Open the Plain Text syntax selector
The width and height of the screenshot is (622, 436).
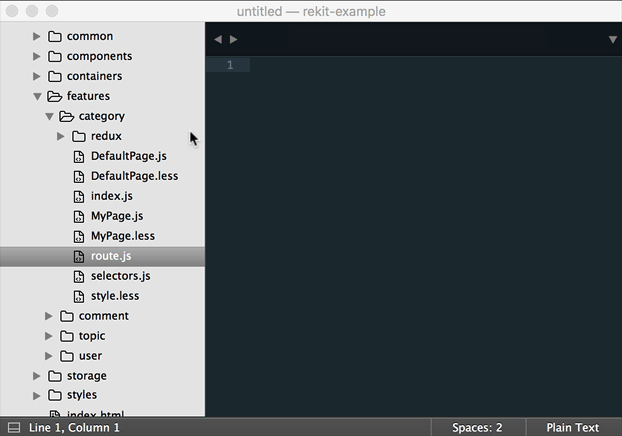point(572,428)
